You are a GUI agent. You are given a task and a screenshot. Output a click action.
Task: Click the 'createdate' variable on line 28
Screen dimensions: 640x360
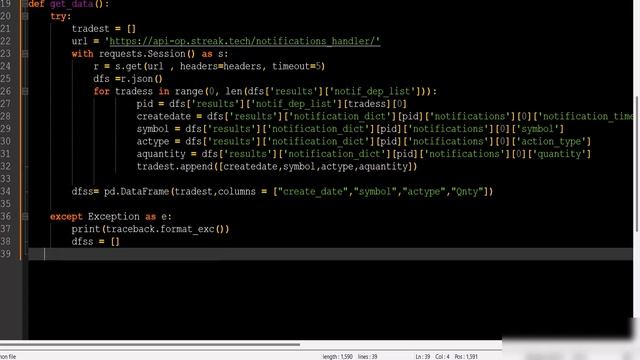(x=164, y=116)
